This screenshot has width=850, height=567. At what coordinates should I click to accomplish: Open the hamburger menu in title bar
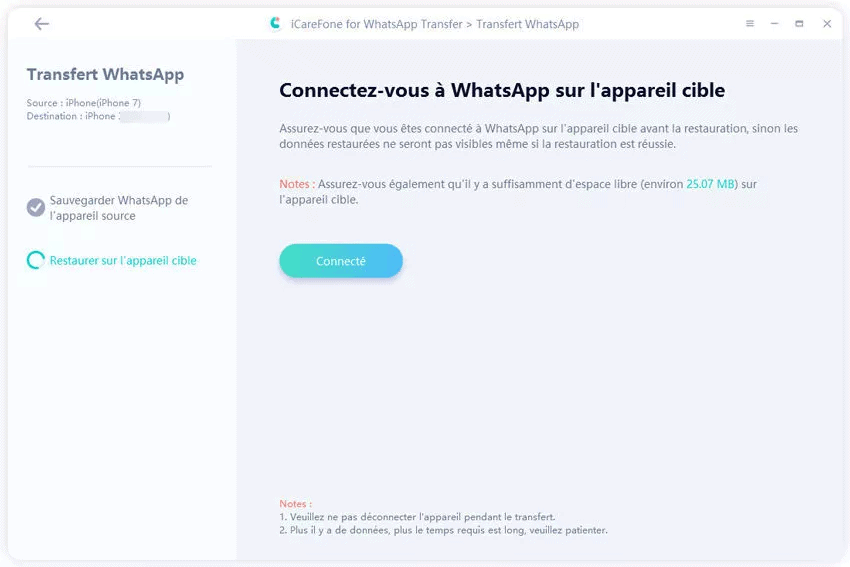[x=750, y=23]
